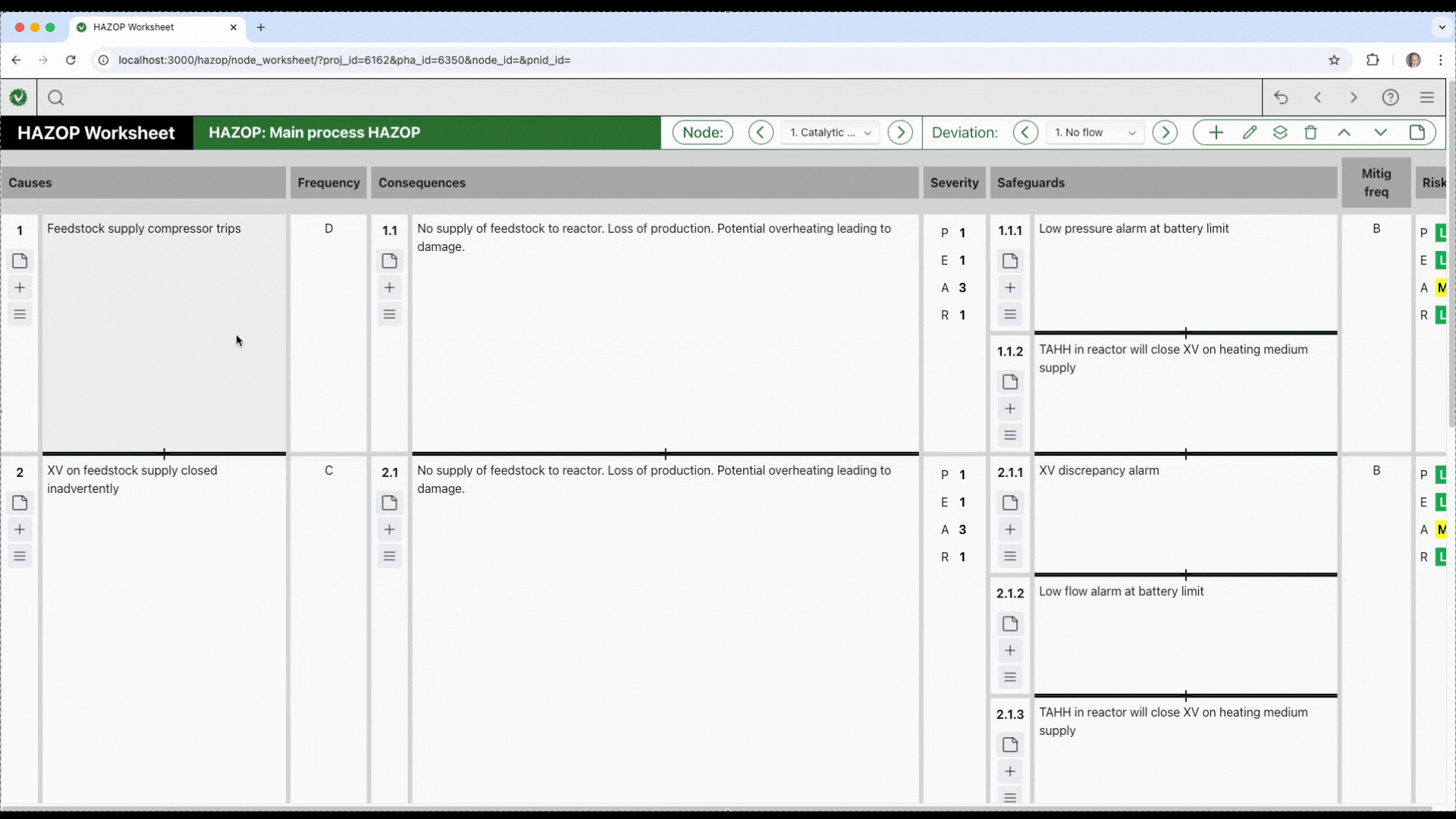Click the Node: label button

tap(702, 133)
